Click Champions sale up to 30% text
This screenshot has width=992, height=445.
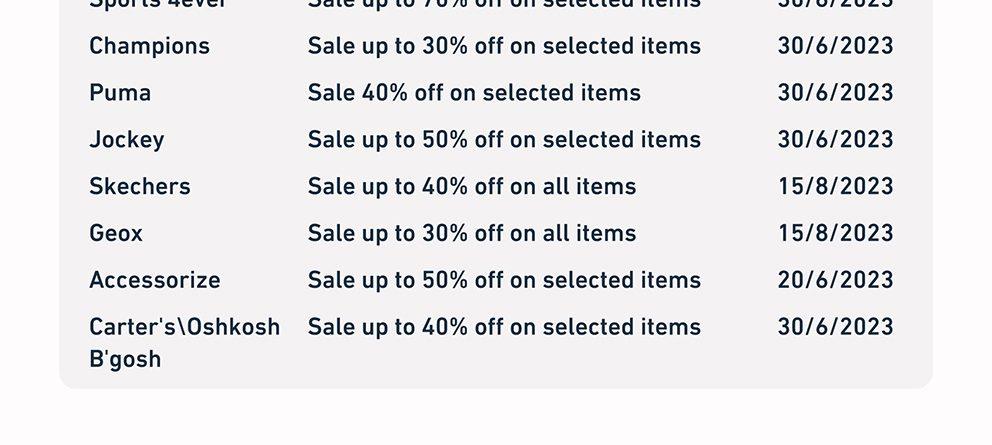pyautogui.click(x=504, y=46)
